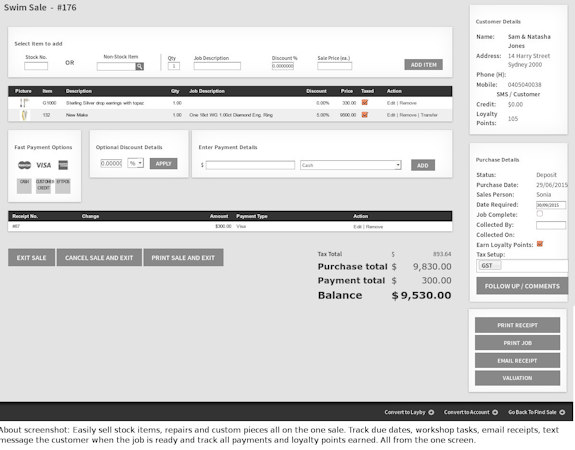Click PRINT SALE AND EXIT button

tap(183, 257)
